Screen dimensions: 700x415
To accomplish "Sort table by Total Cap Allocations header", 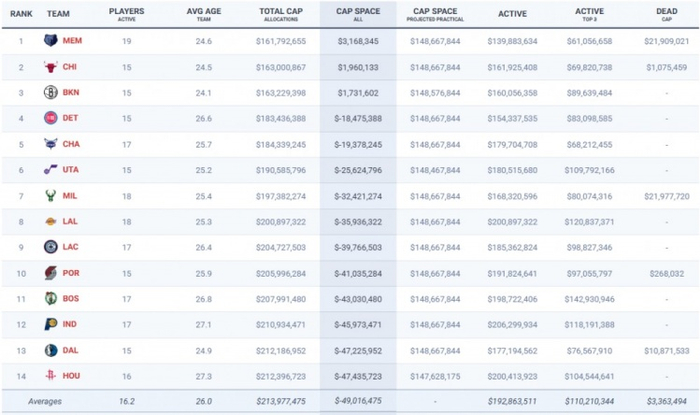I will [x=281, y=14].
